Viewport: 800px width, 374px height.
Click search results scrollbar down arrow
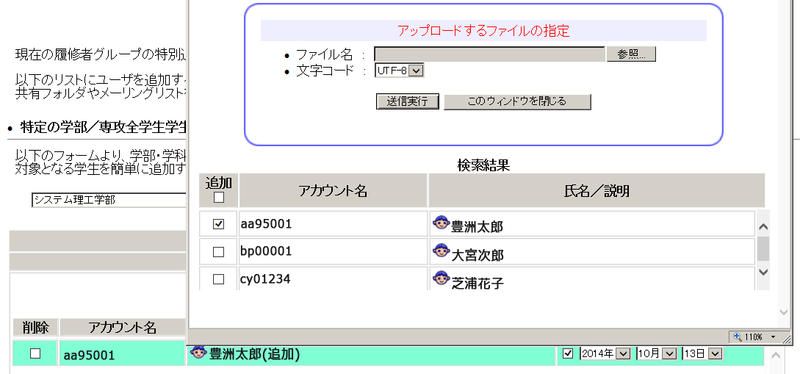pyautogui.click(x=763, y=272)
